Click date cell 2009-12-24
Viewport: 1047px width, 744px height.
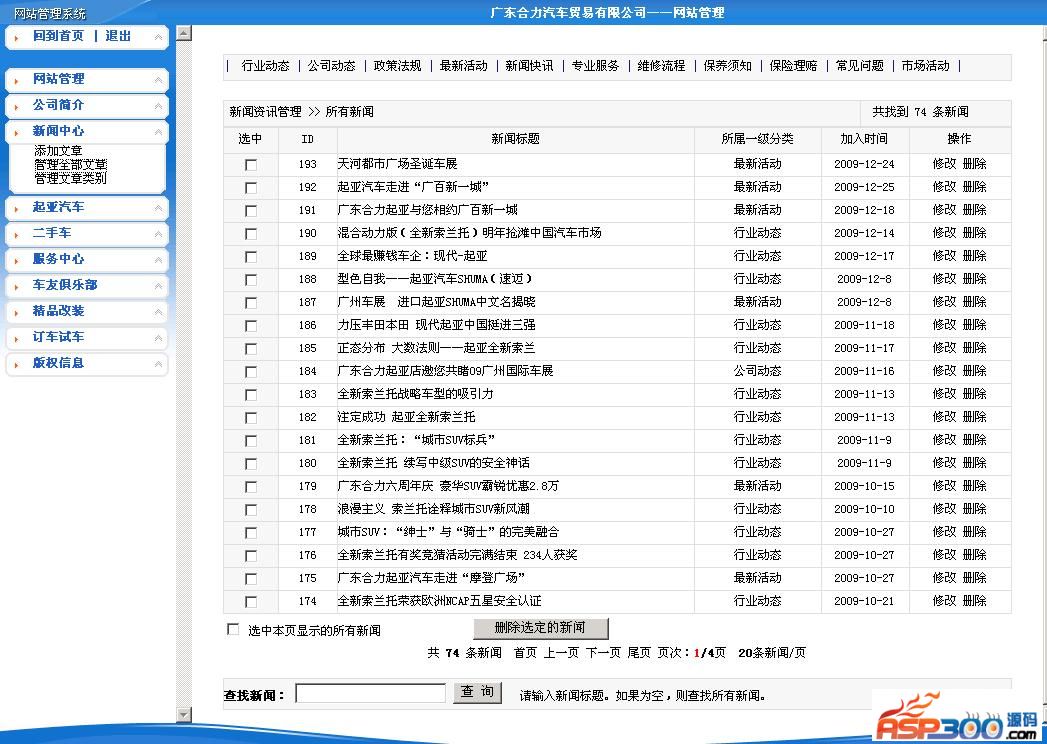(864, 164)
